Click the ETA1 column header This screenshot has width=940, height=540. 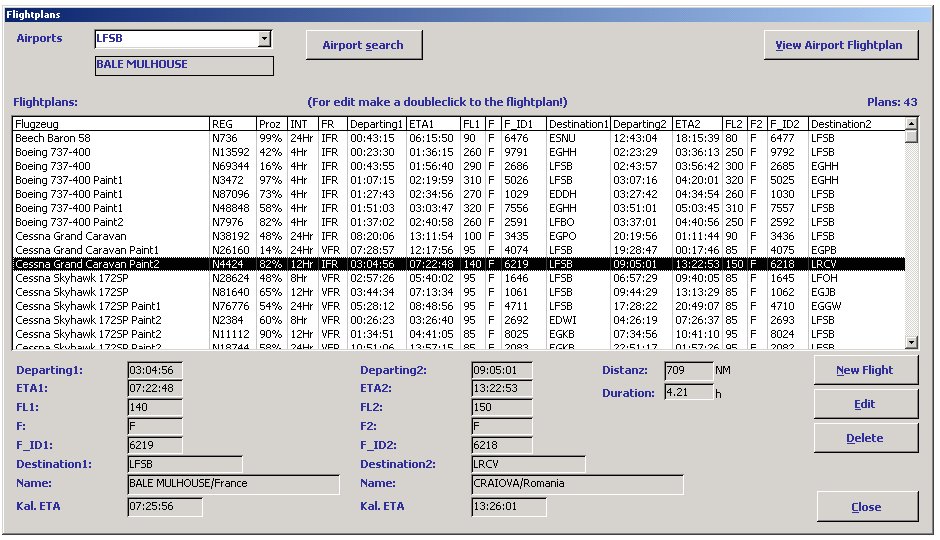click(x=433, y=124)
